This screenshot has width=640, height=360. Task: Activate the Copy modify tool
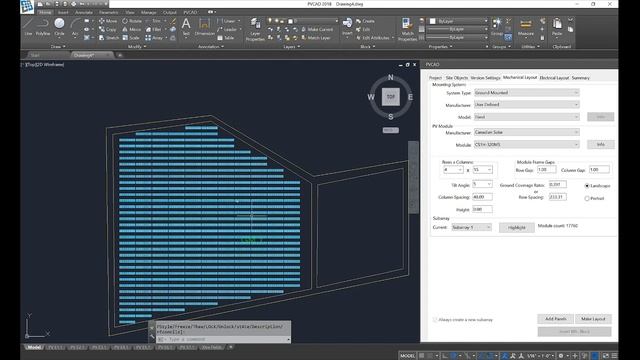click(x=107, y=29)
